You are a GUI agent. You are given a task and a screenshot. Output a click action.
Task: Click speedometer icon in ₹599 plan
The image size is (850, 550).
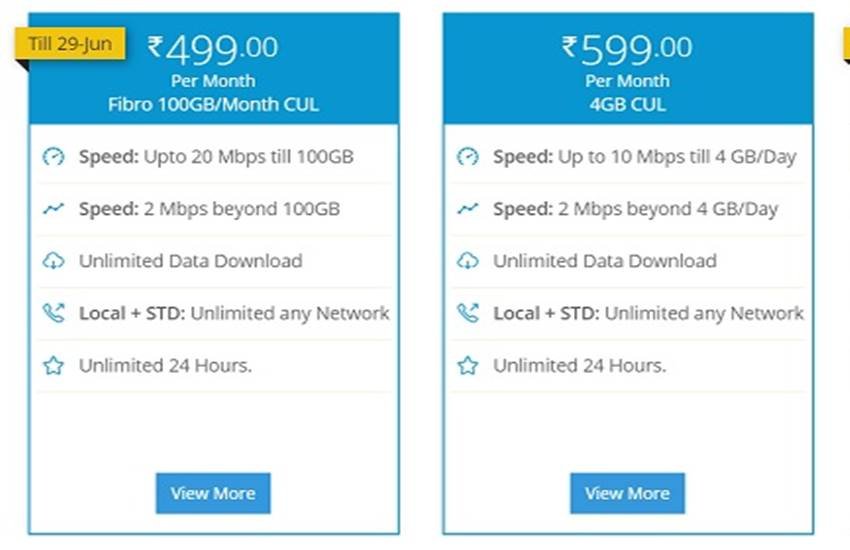click(x=467, y=157)
